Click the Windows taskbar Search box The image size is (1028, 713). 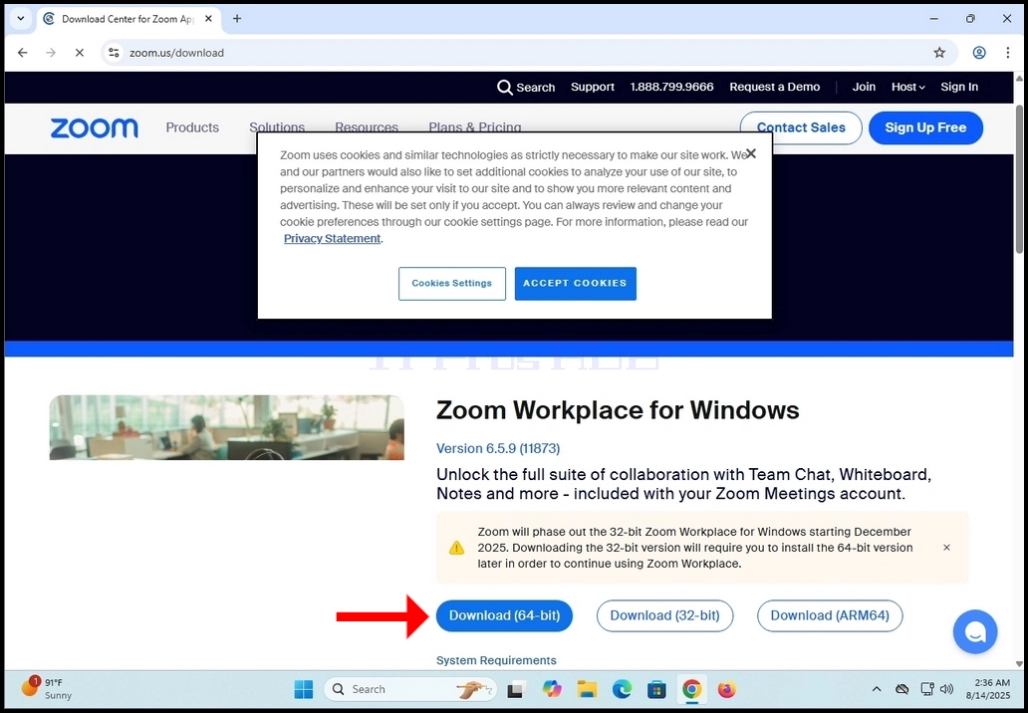click(410, 689)
